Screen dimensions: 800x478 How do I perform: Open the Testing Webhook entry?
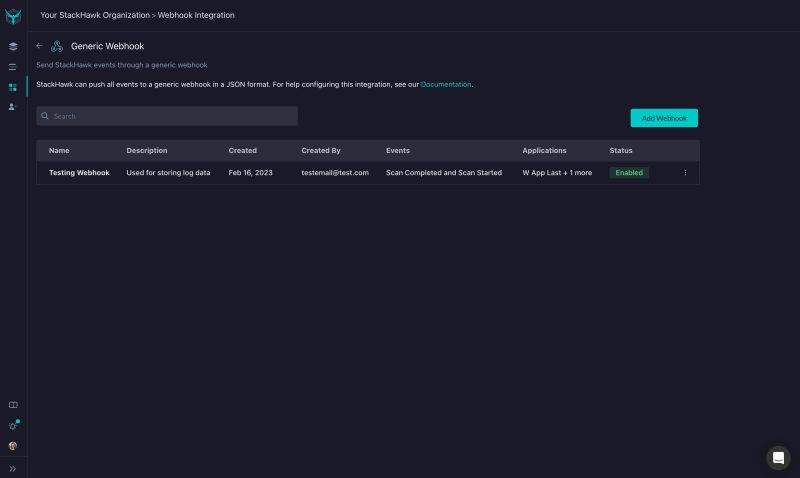(x=79, y=172)
